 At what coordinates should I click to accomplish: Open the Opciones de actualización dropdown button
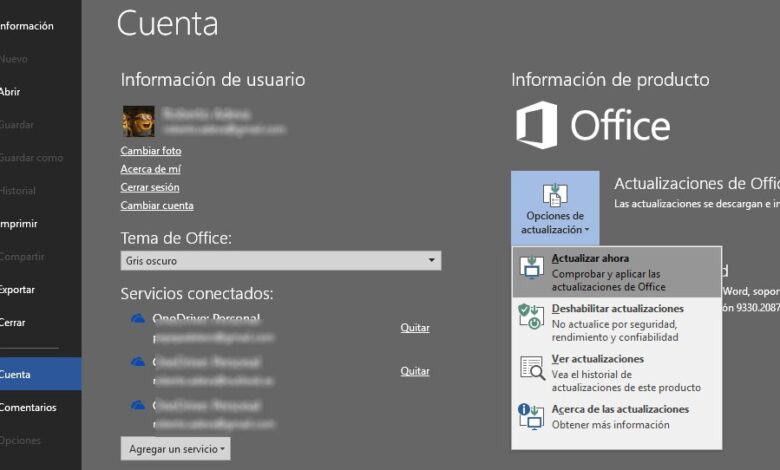pos(555,208)
